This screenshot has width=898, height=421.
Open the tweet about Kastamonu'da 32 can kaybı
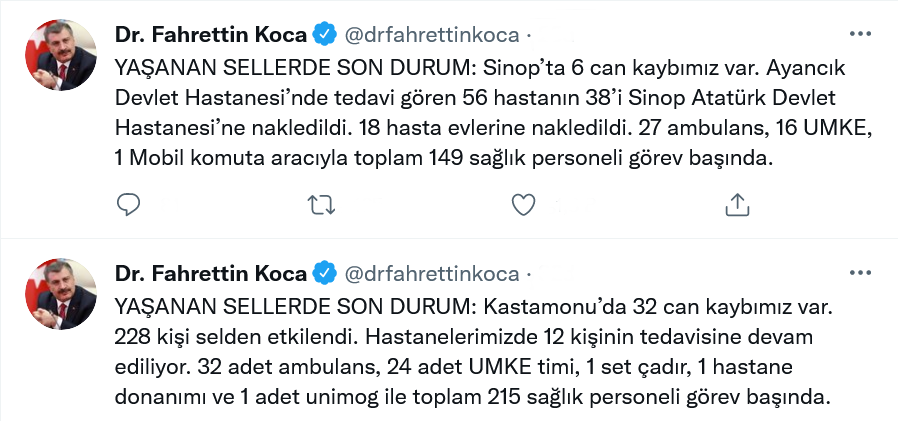coord(473,351)
